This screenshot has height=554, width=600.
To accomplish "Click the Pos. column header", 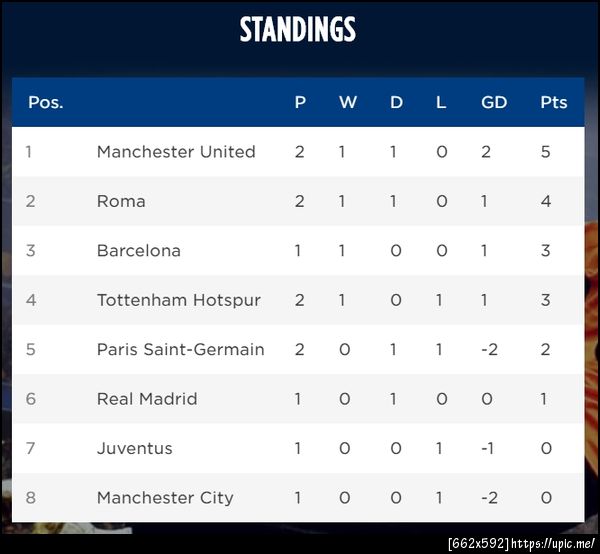I will (x=45, y=102).
